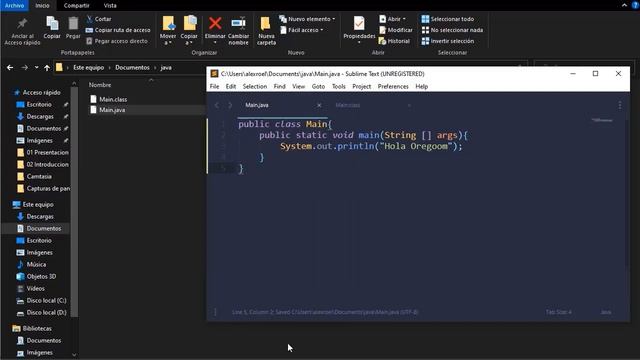This screenshot has height=360, width=640.
Task: Close the Main.java tab
Action: click(319, 105)
